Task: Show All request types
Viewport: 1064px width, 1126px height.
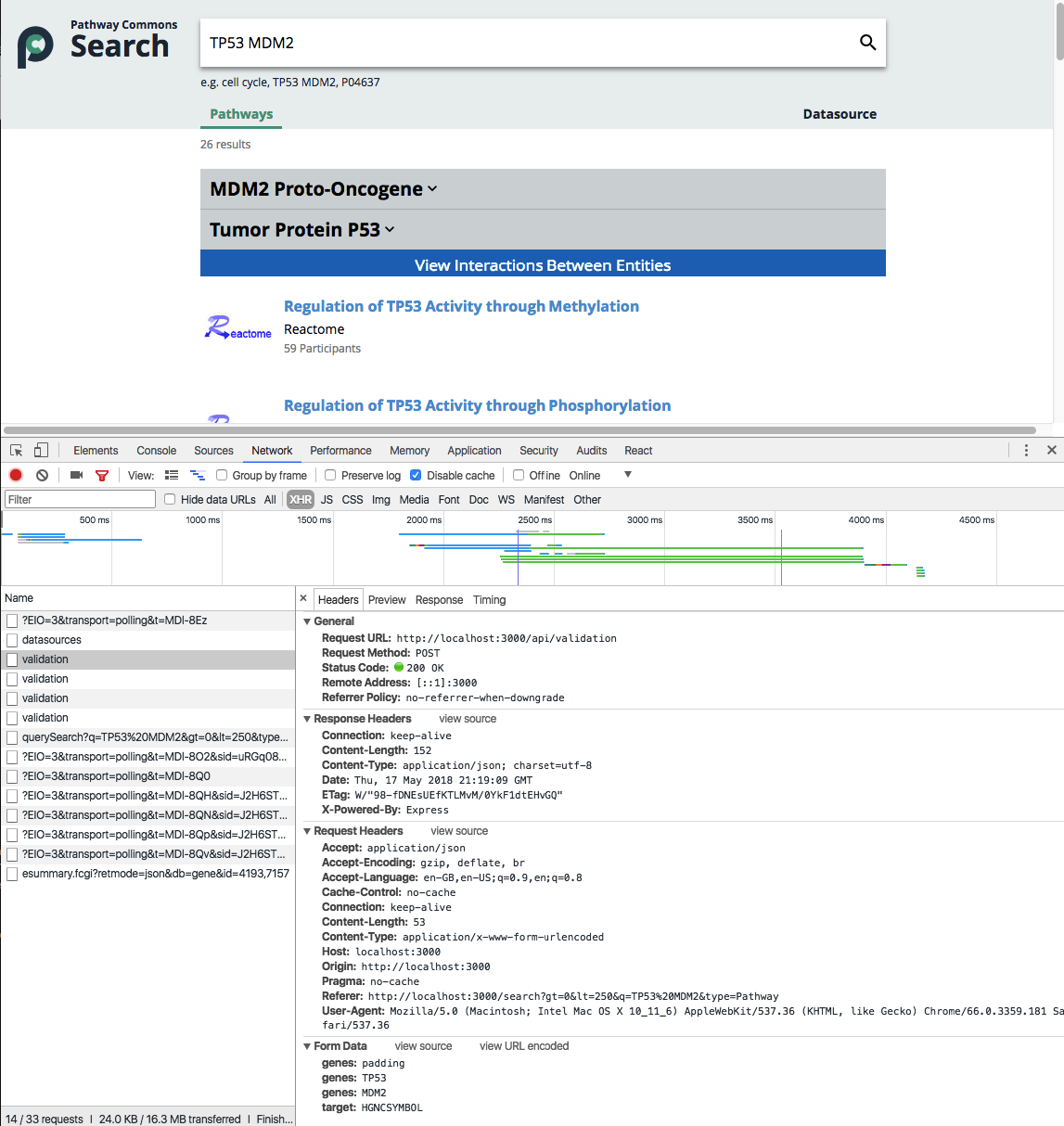Action: pos(270,499)
